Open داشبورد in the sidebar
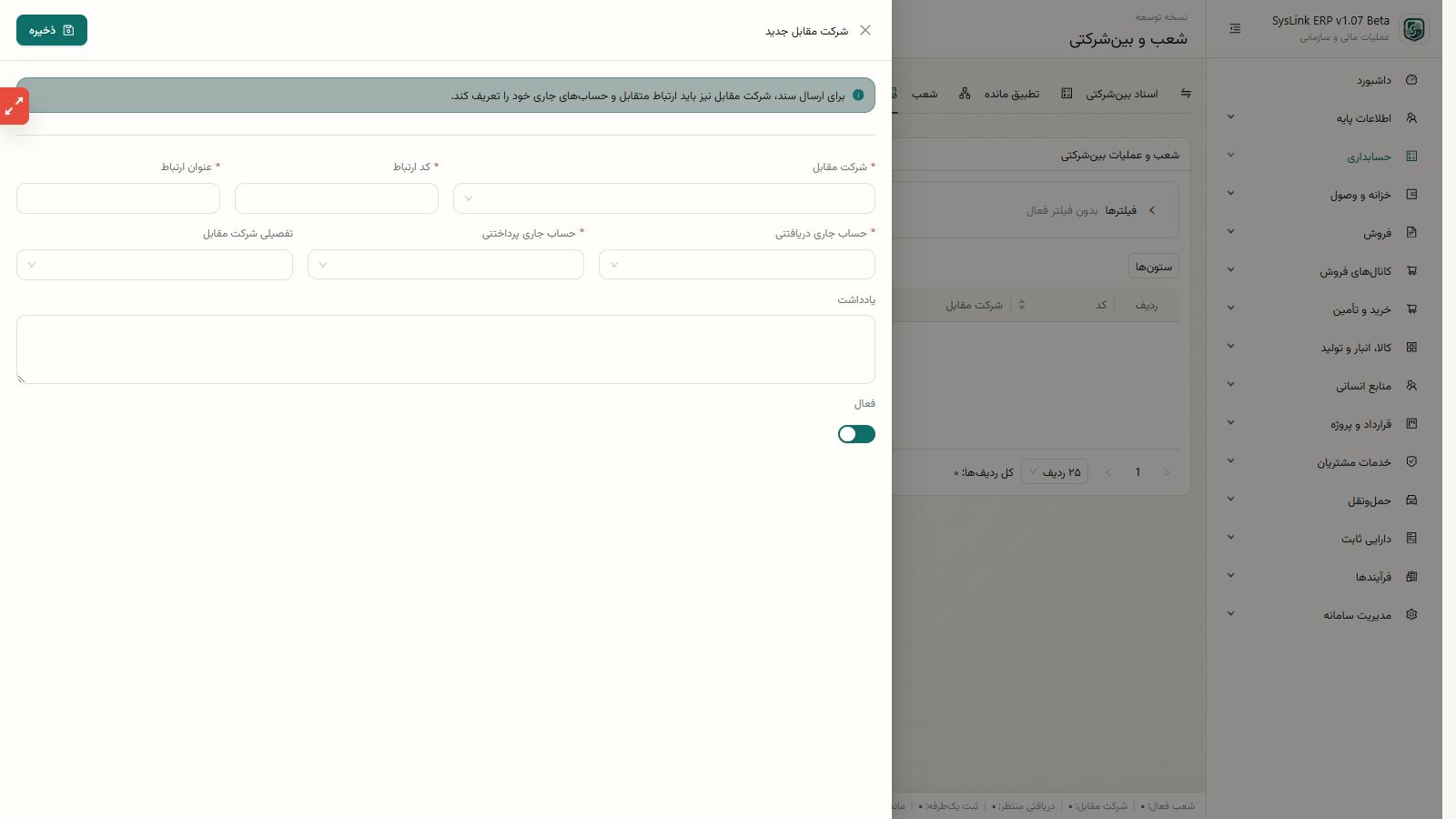 tap(1374, 80)
